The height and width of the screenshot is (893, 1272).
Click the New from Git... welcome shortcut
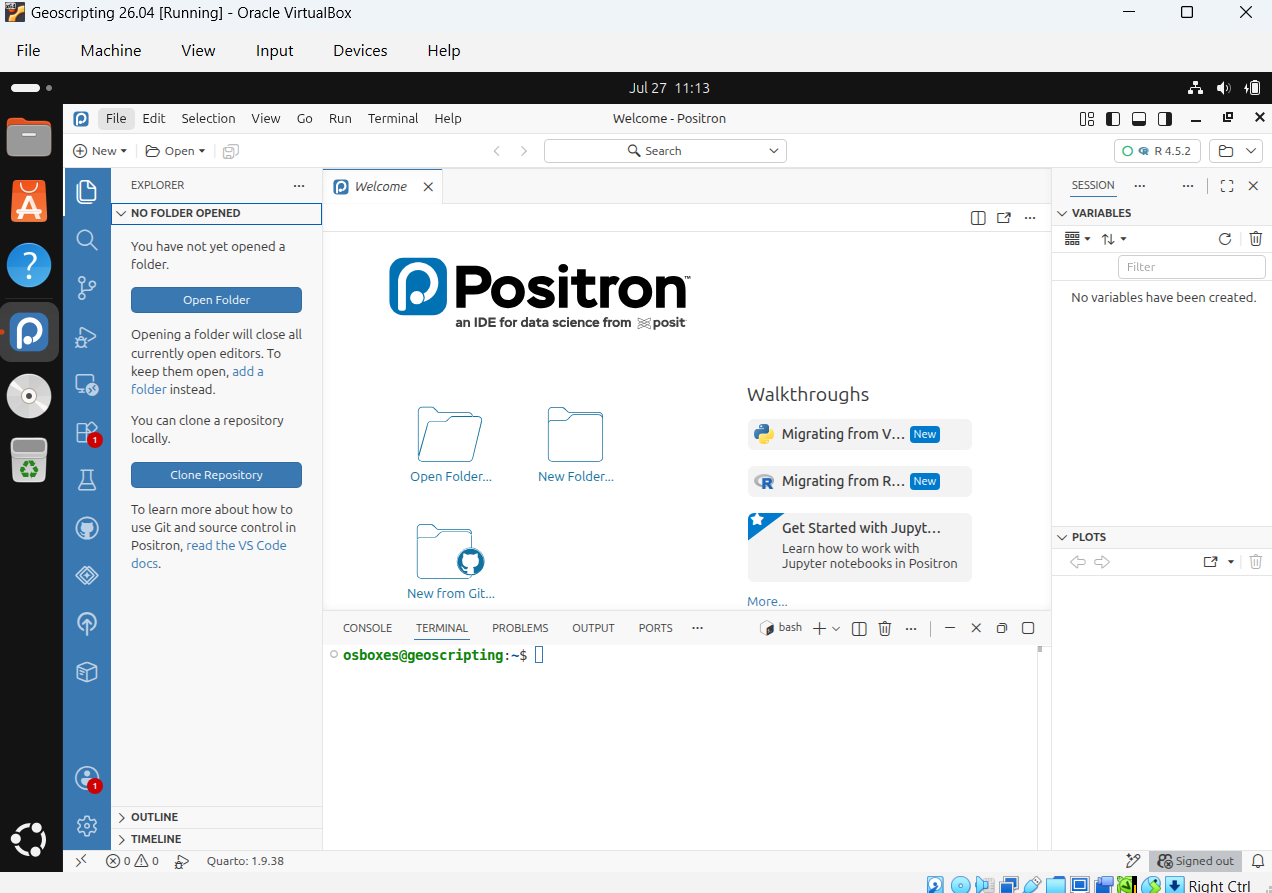pos(451,561)
